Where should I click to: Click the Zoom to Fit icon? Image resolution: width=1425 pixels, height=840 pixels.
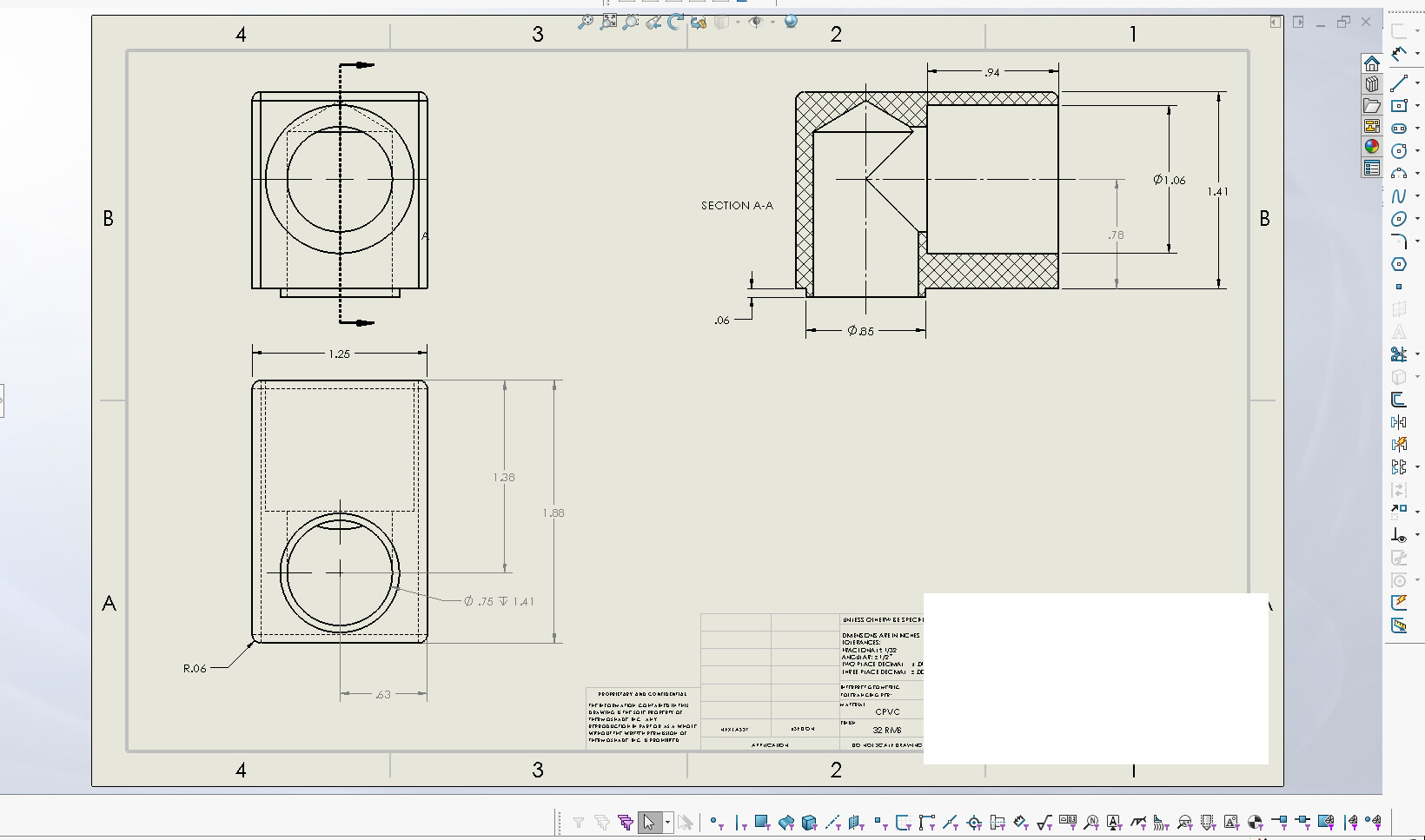(608, 22)
